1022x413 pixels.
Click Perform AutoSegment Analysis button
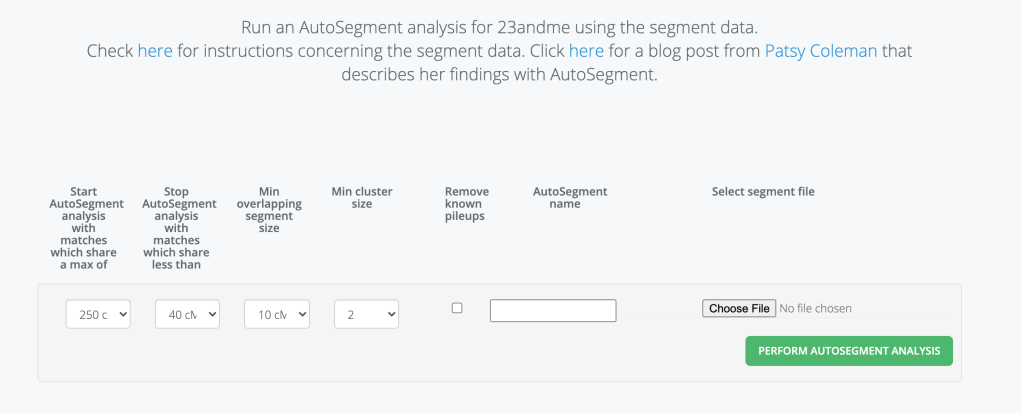click(x=848, y=351)
